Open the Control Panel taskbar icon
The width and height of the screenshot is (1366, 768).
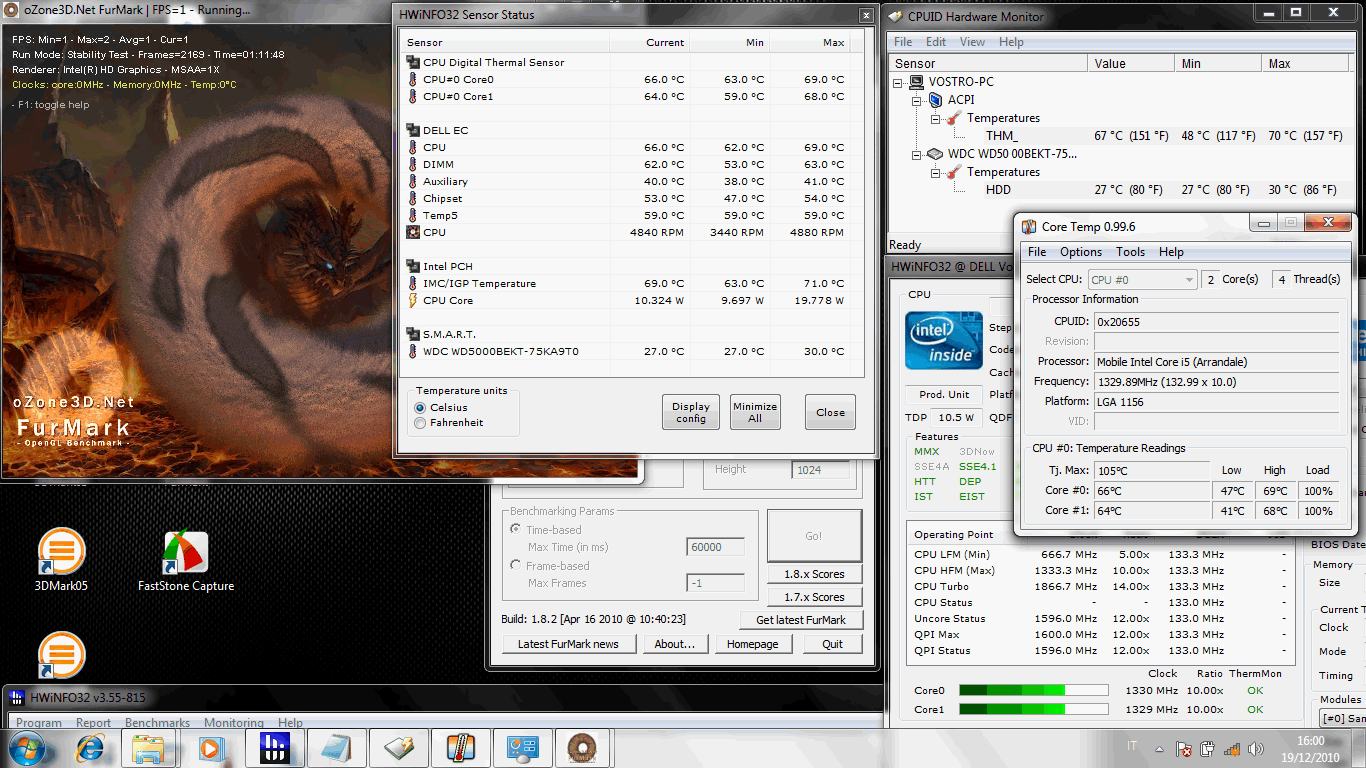click(x=521, y=748)
